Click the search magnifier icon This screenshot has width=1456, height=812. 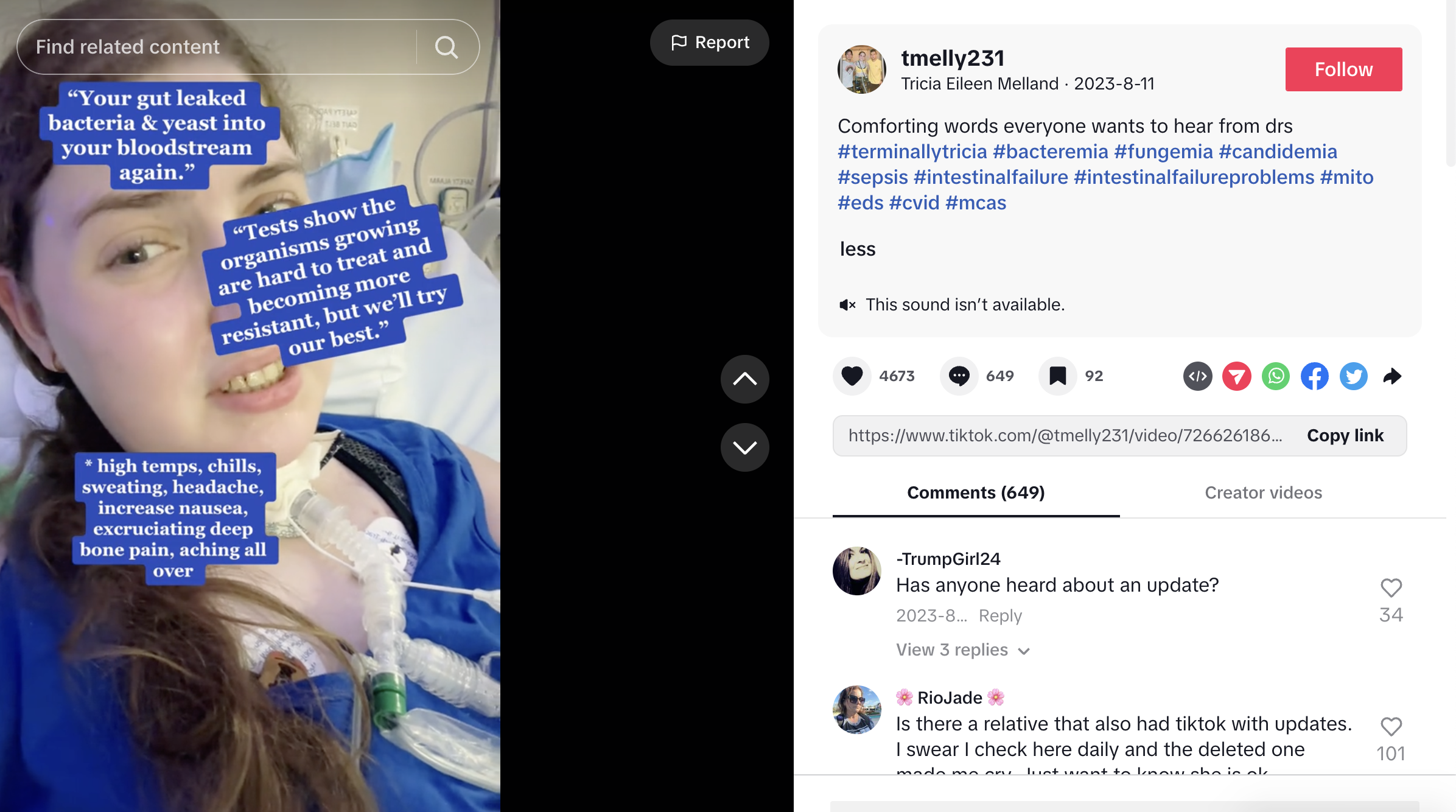click(x=446, y=47)
